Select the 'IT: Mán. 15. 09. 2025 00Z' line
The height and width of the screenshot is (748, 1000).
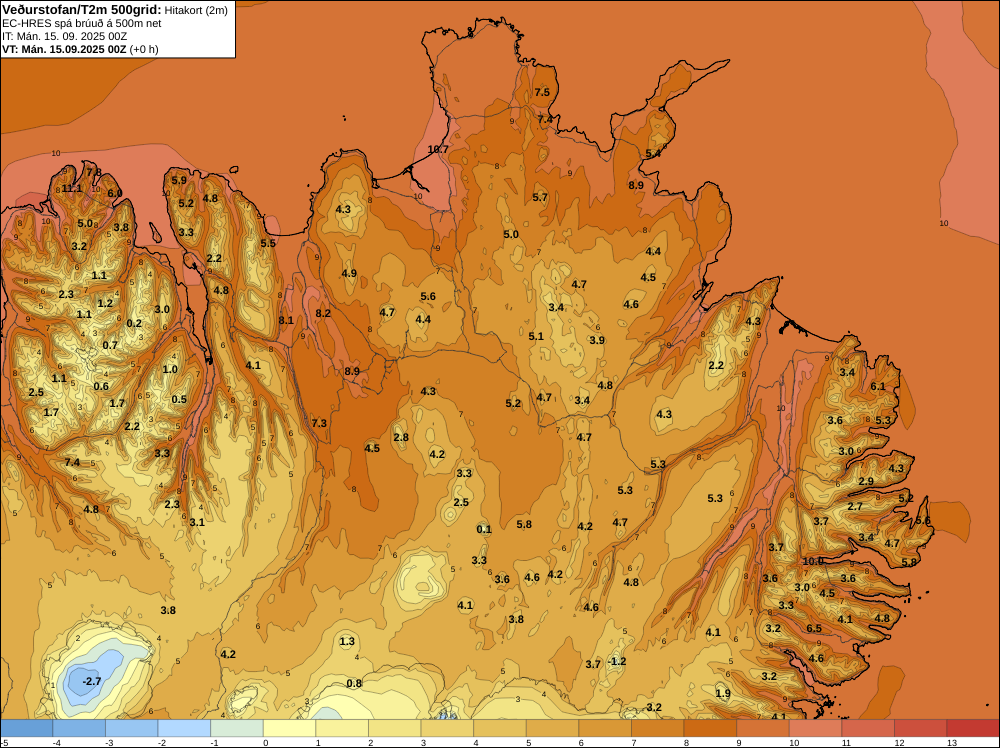coord(64,36)
